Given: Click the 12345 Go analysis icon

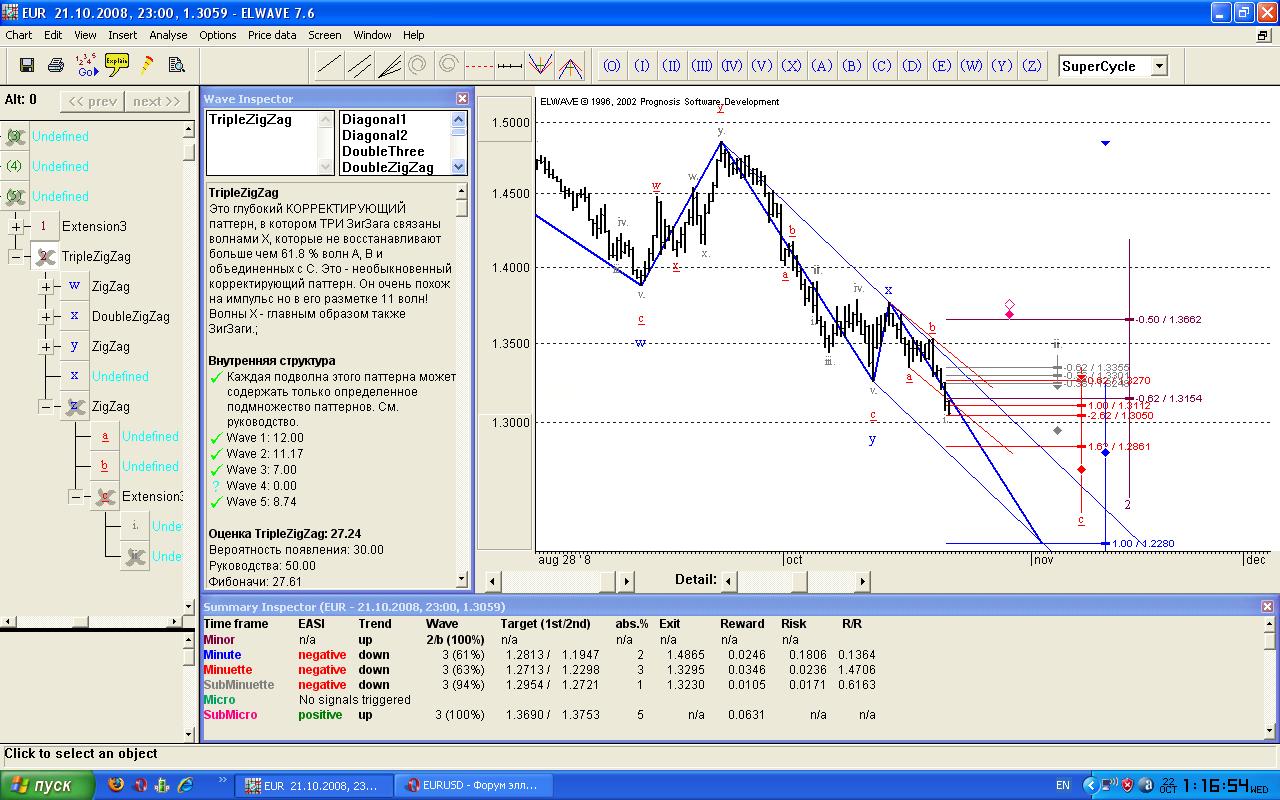Looking at the screenshot, I should point(87,65).
